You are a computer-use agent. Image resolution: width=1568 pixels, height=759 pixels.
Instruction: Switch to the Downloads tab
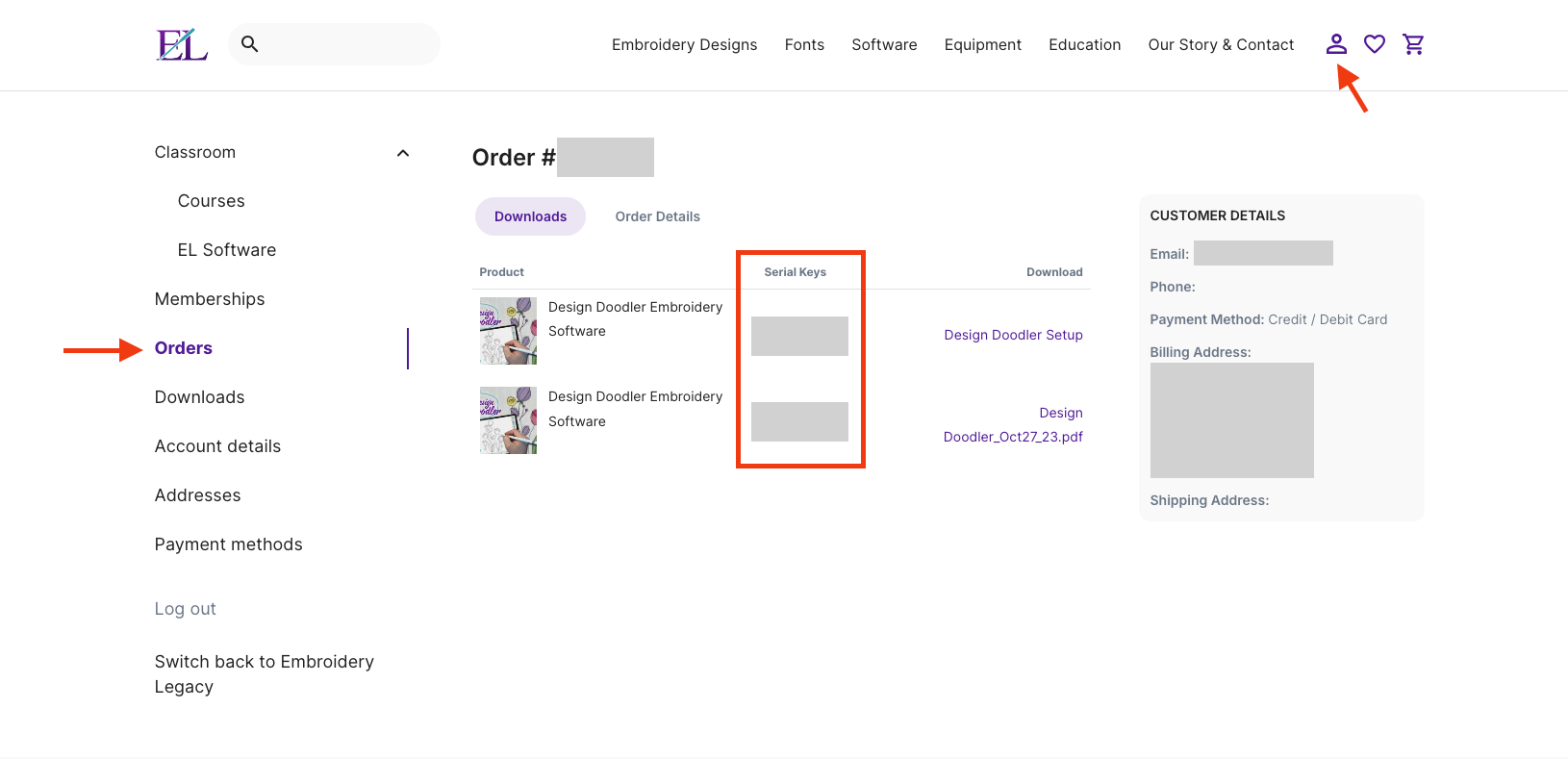coord(530,216)
